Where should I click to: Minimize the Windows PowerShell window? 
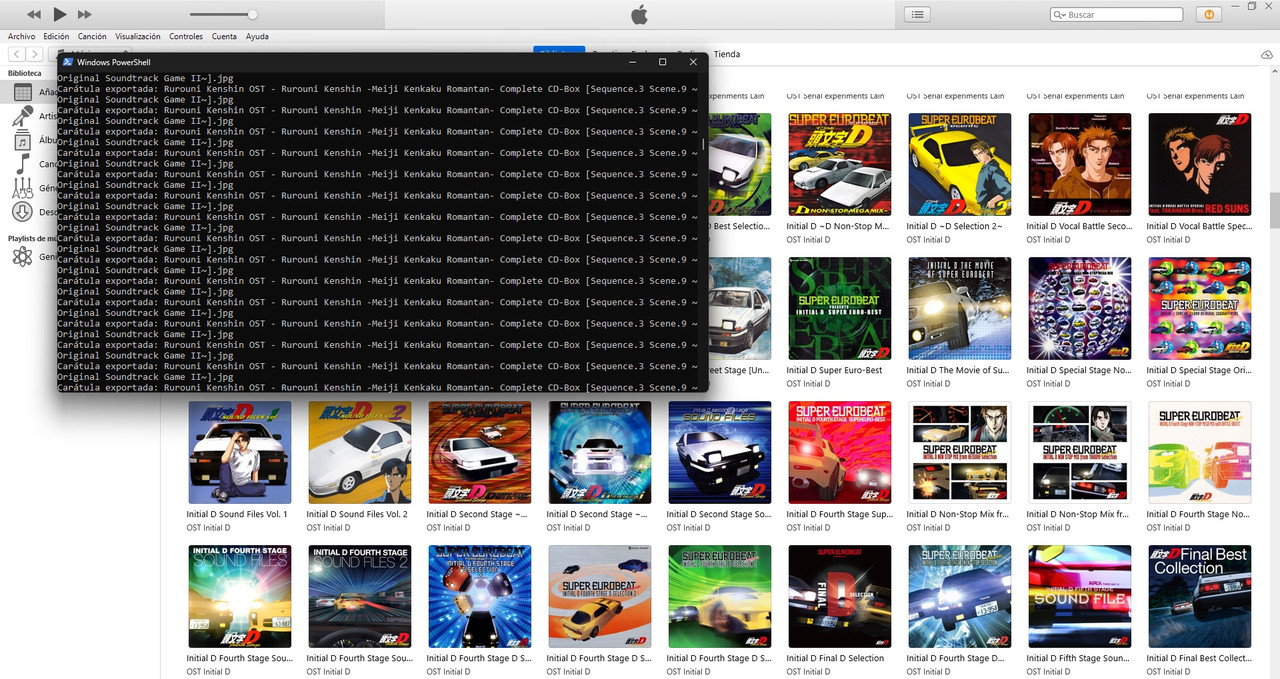pos(631,62)
